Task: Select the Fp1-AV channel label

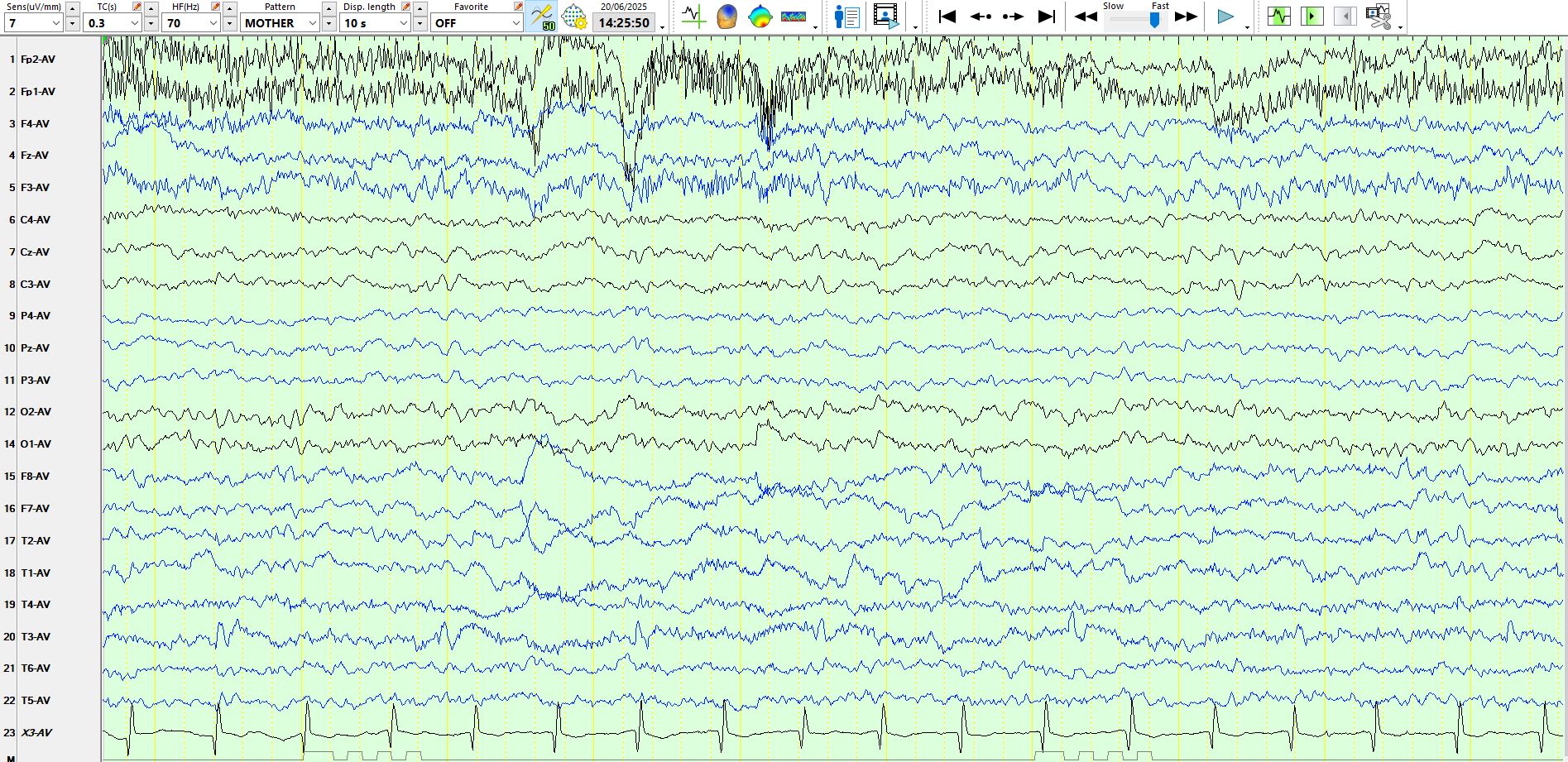Action: click(38, 92)
